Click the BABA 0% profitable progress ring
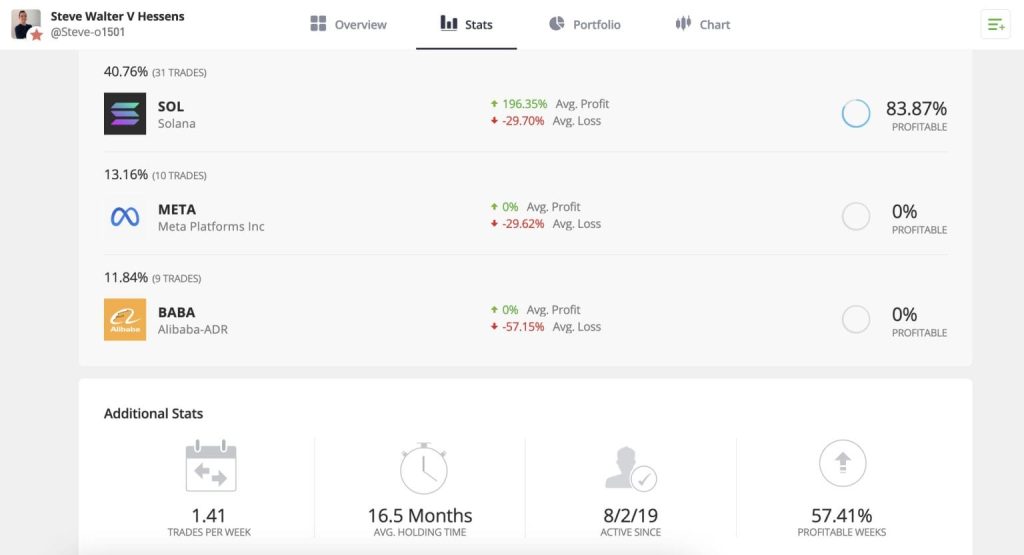 (856, 320)
